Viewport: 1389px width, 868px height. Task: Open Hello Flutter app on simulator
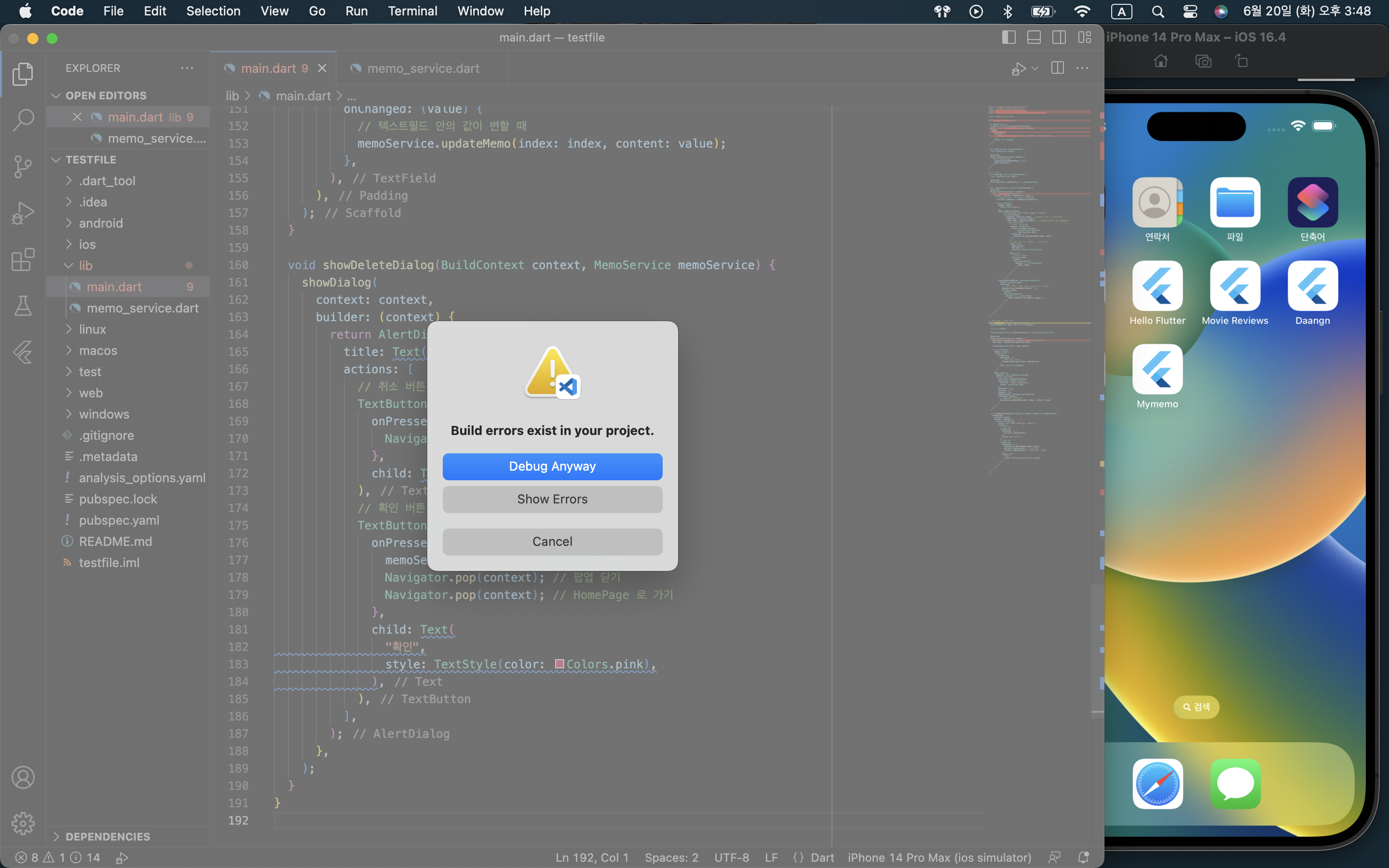pyautogui.click(x=1157, y=286)
